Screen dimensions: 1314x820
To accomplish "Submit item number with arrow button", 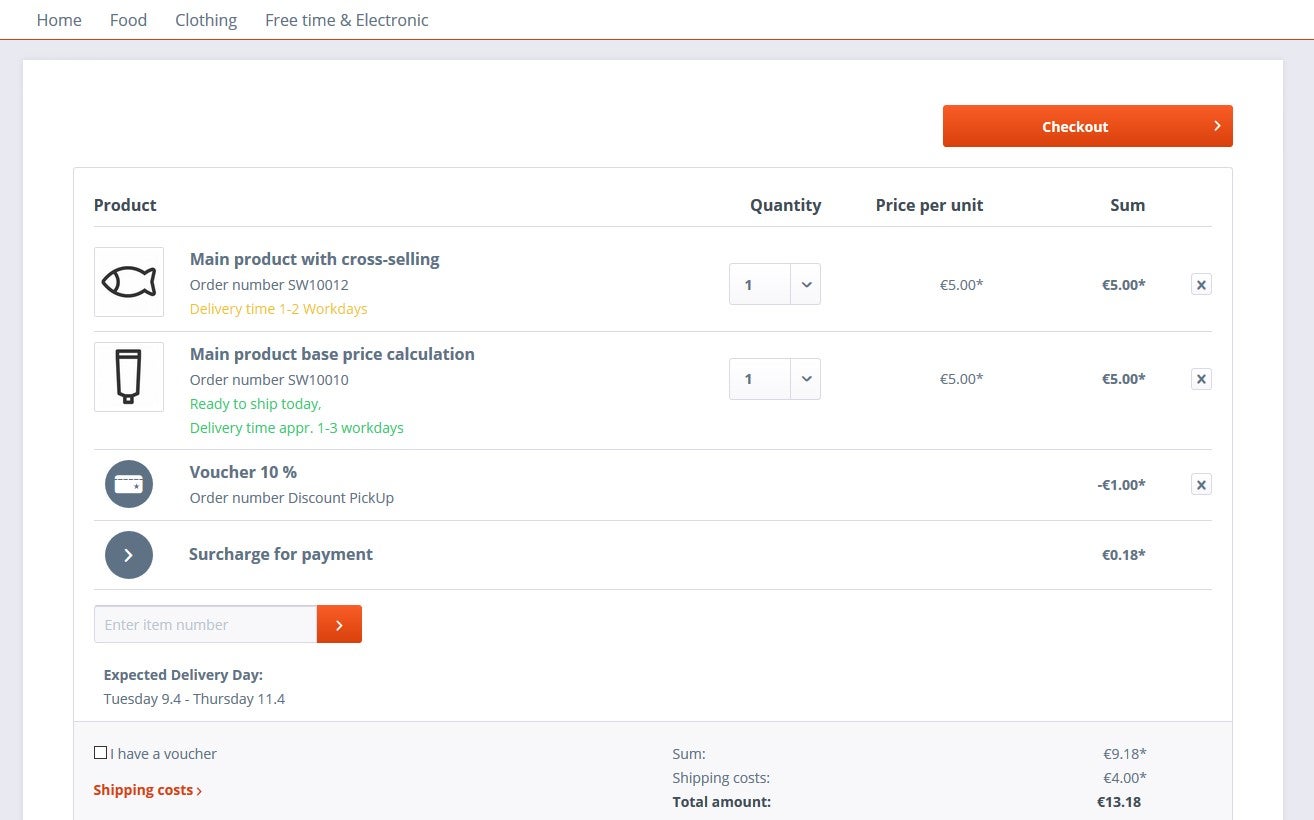I will point(339,624).
